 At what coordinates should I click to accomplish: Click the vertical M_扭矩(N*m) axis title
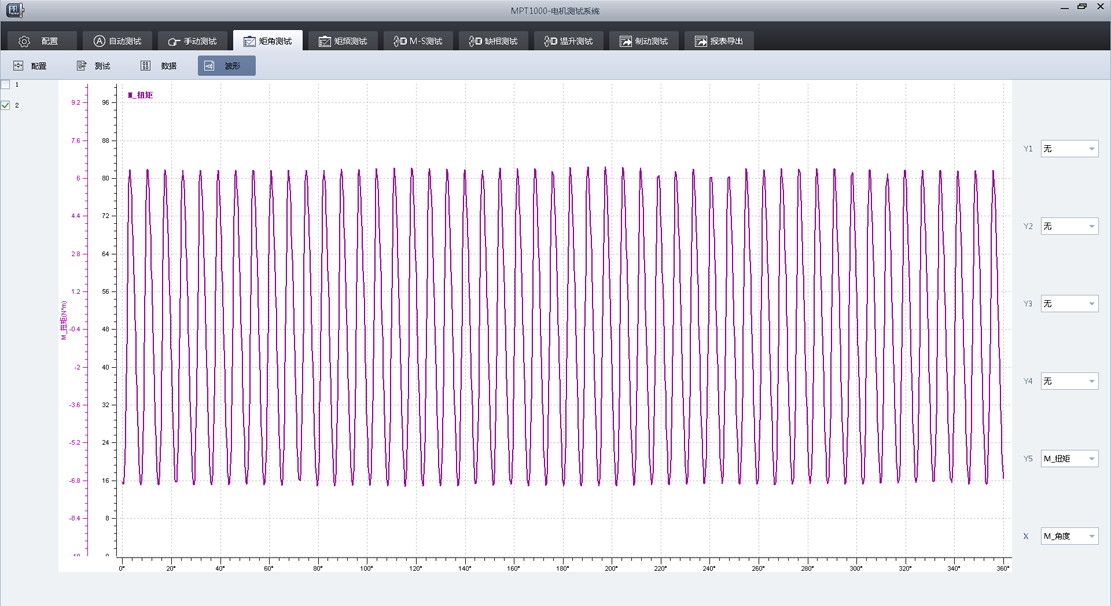point(64,320)
